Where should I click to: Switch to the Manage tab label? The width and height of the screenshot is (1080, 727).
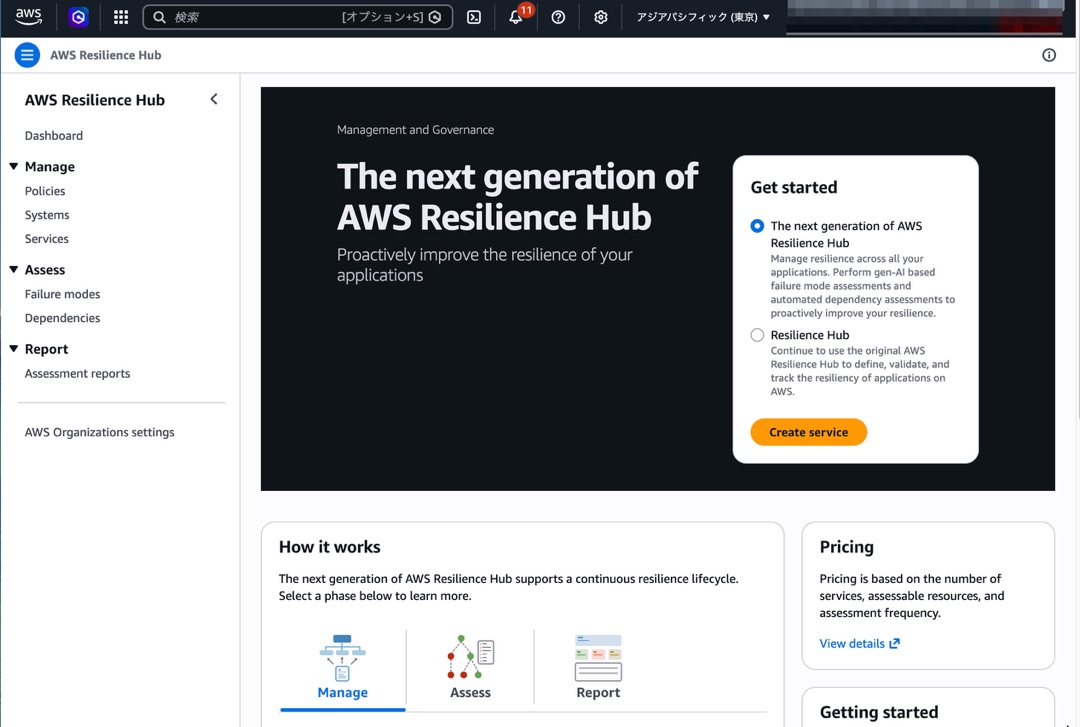(x=342, y=693)
